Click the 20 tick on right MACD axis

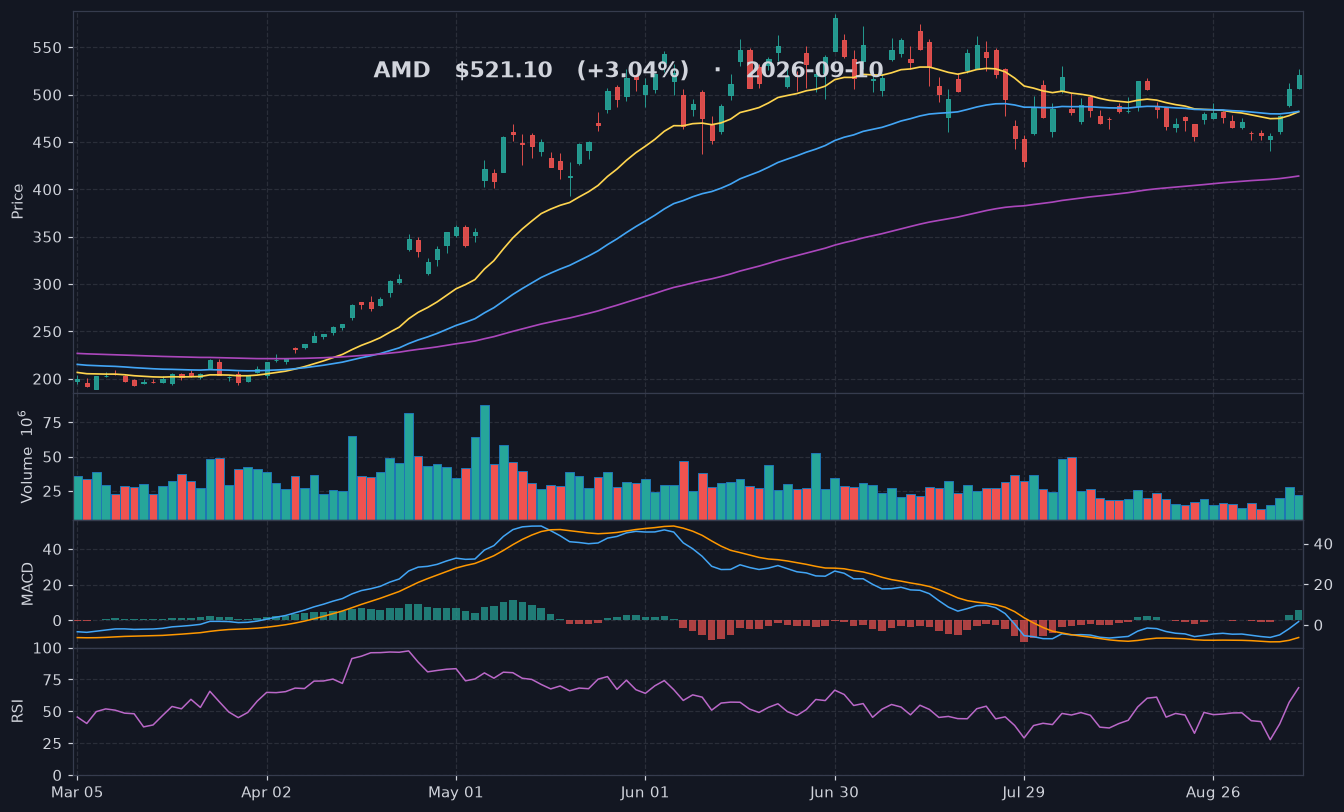coord(1322,585)
